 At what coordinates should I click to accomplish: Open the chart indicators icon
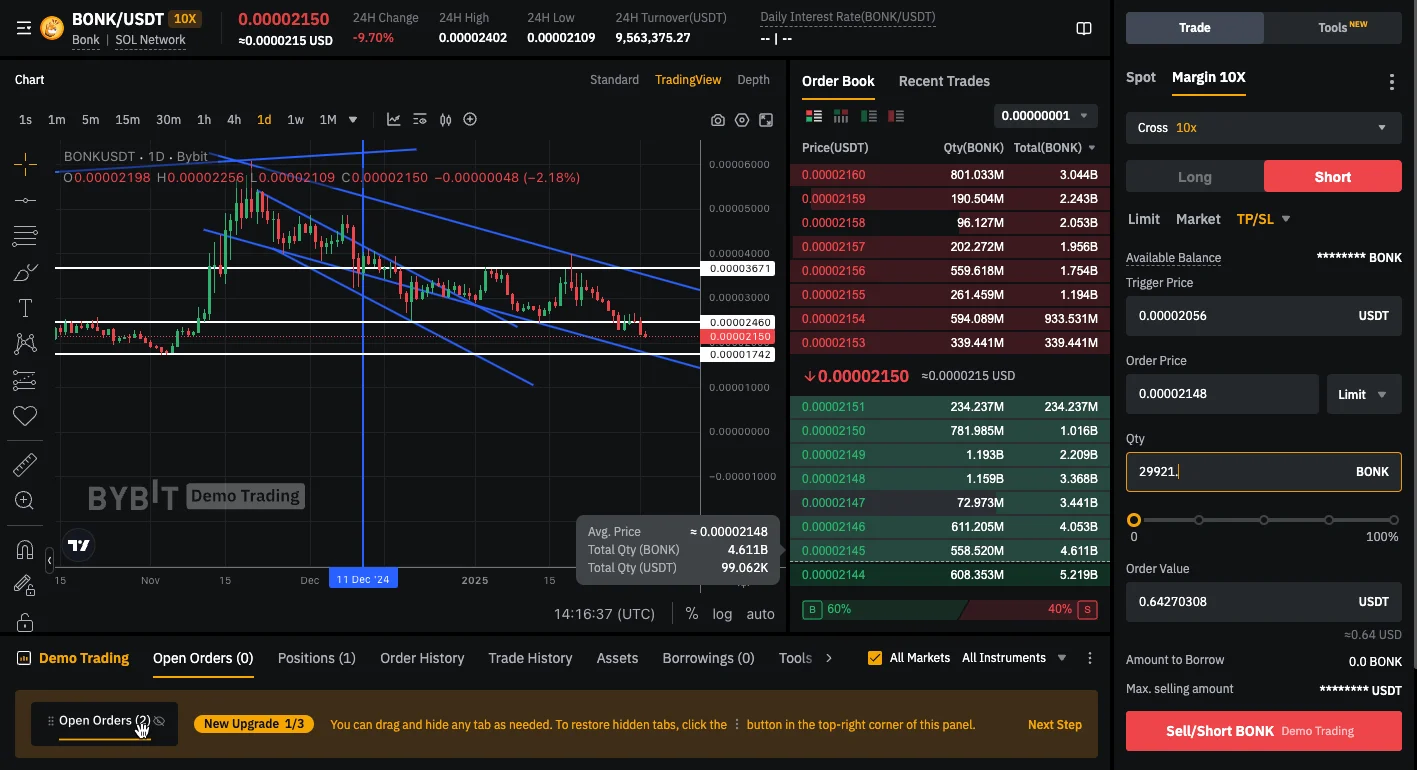[x=394, y=120]
